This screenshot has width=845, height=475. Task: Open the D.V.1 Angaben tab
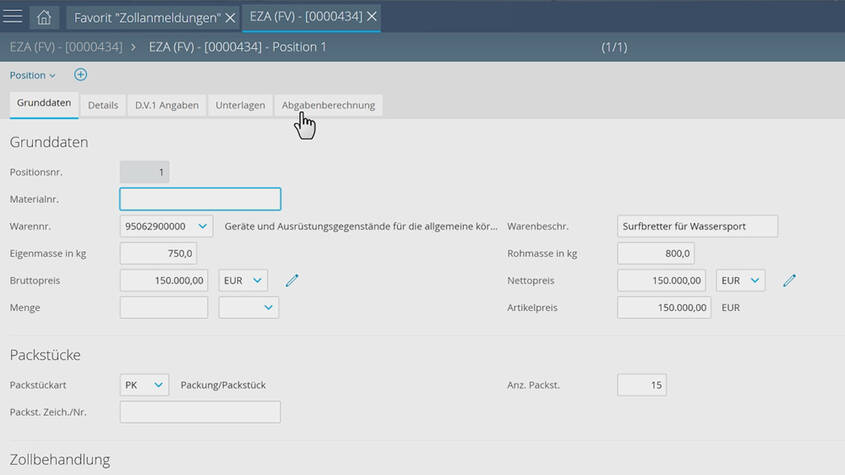pyautogui.click(x=167, y=105)
